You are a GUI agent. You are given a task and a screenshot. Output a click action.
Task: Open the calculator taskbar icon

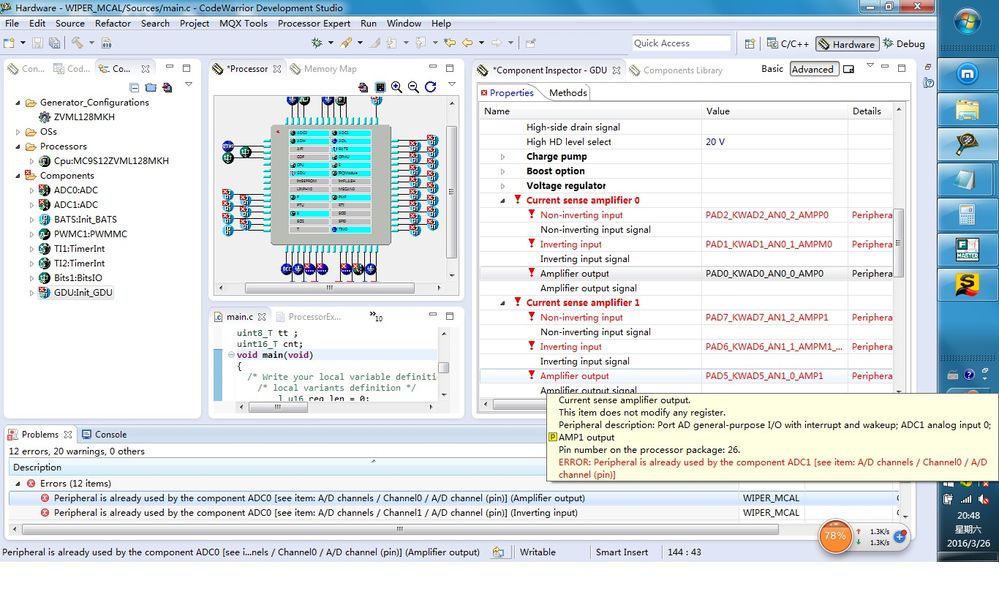tap(967, 215)
